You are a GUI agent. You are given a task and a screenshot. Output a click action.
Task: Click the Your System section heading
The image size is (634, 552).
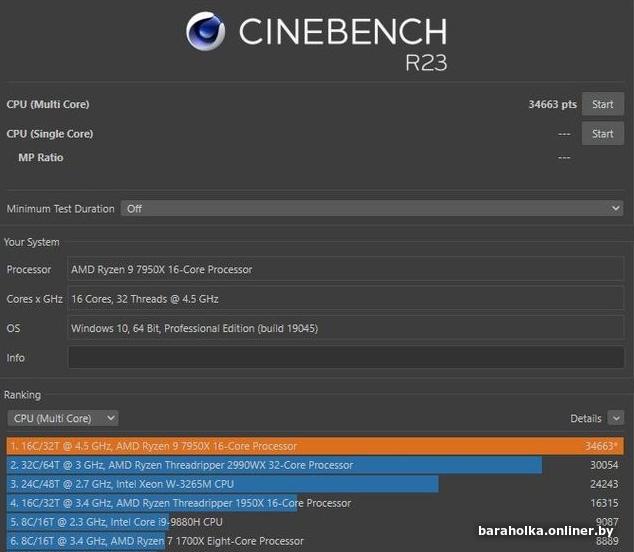coord(32,242)
